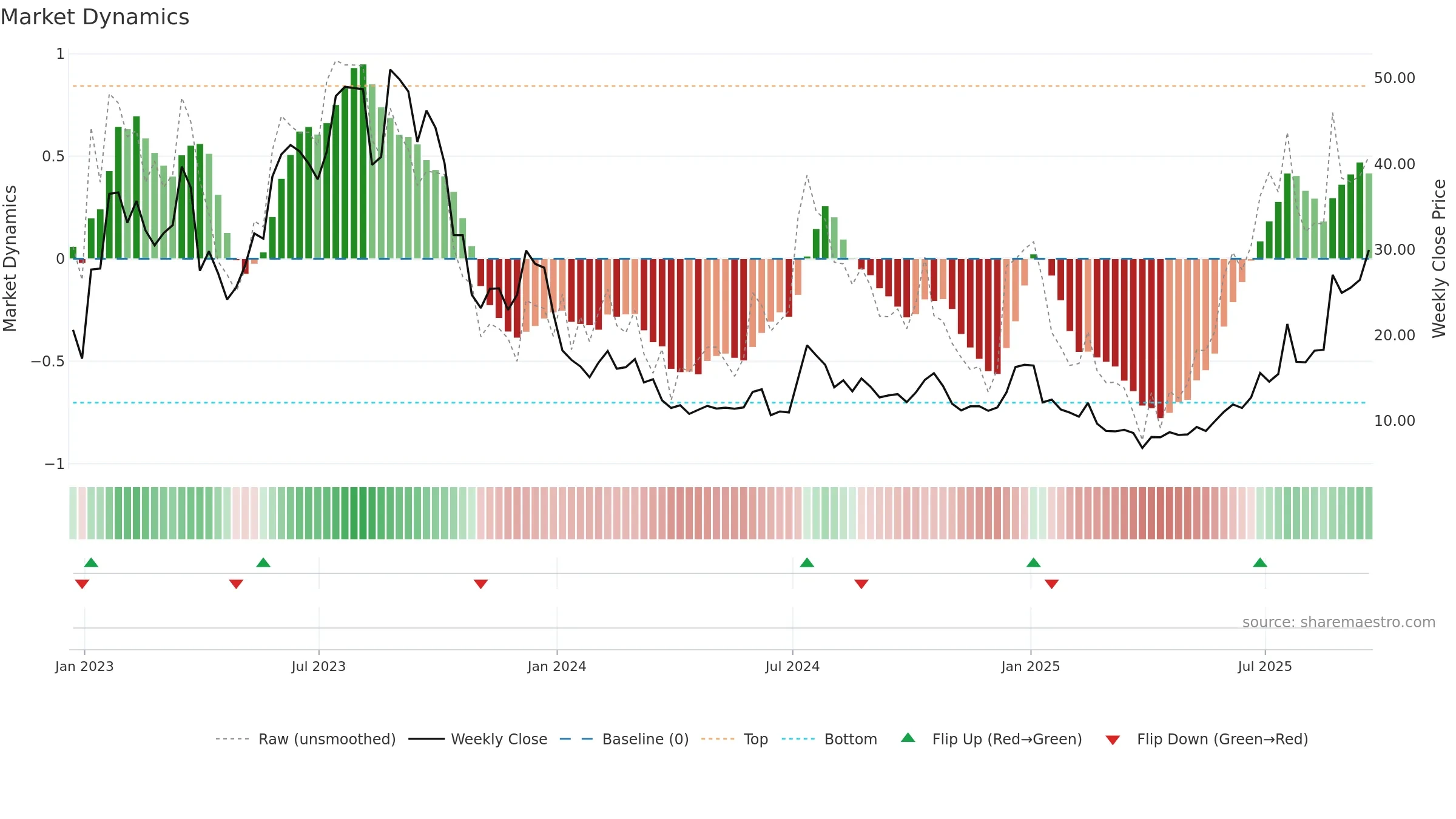Click the Jan 2025 x-axis label
This screenshot has height=819, width=1456.
(1031, 666)
